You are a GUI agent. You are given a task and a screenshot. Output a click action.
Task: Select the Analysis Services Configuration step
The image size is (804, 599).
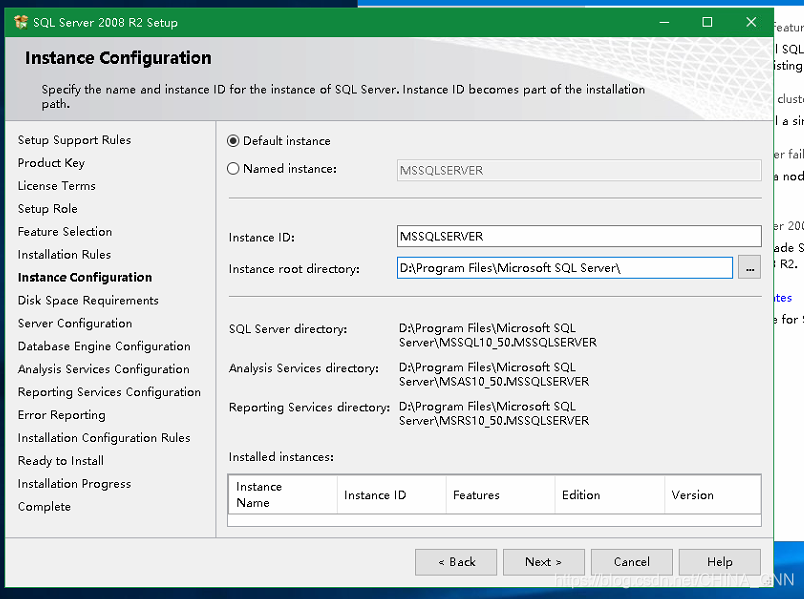click(104, 369)
